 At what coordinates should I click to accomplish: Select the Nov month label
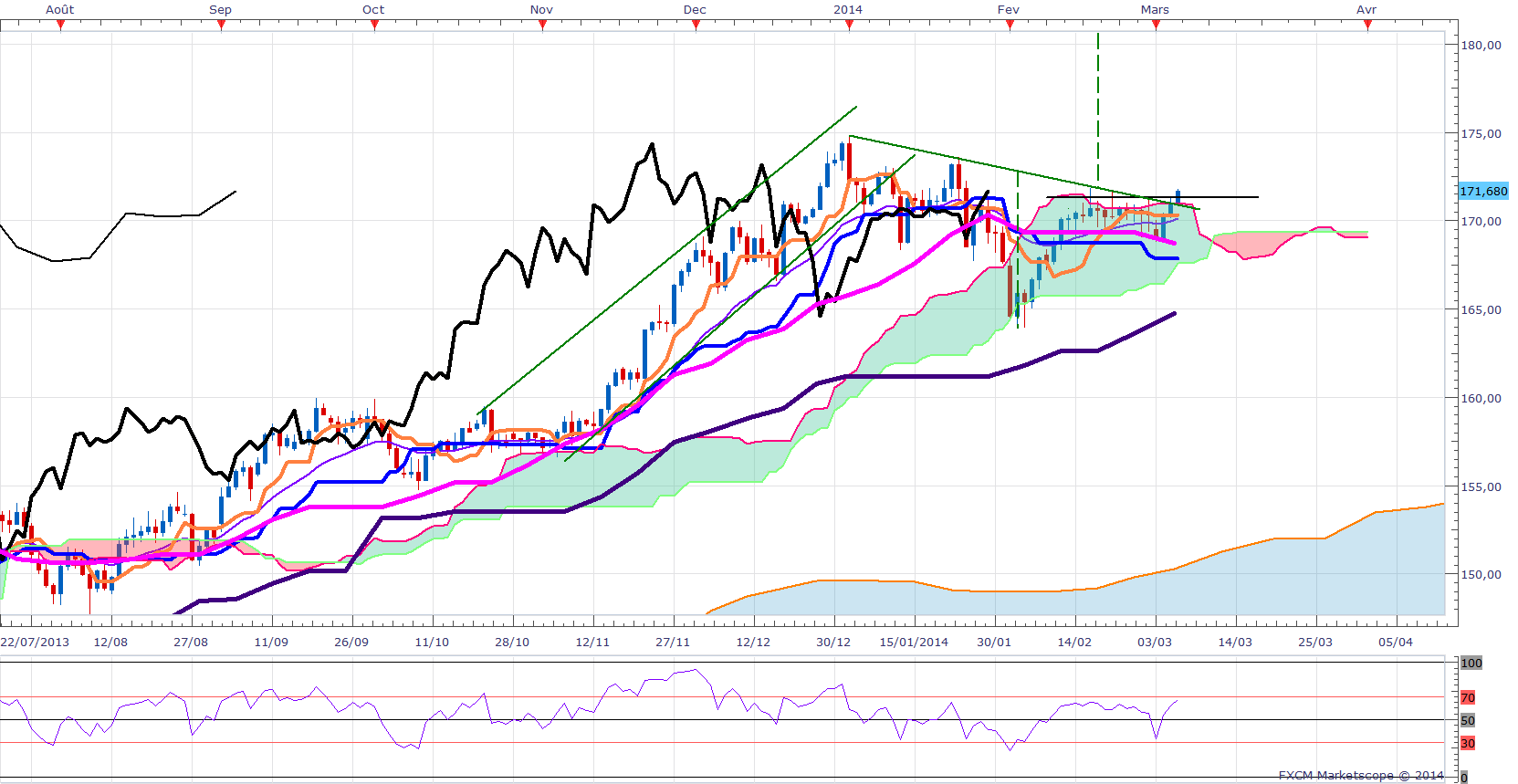[541, 9]
